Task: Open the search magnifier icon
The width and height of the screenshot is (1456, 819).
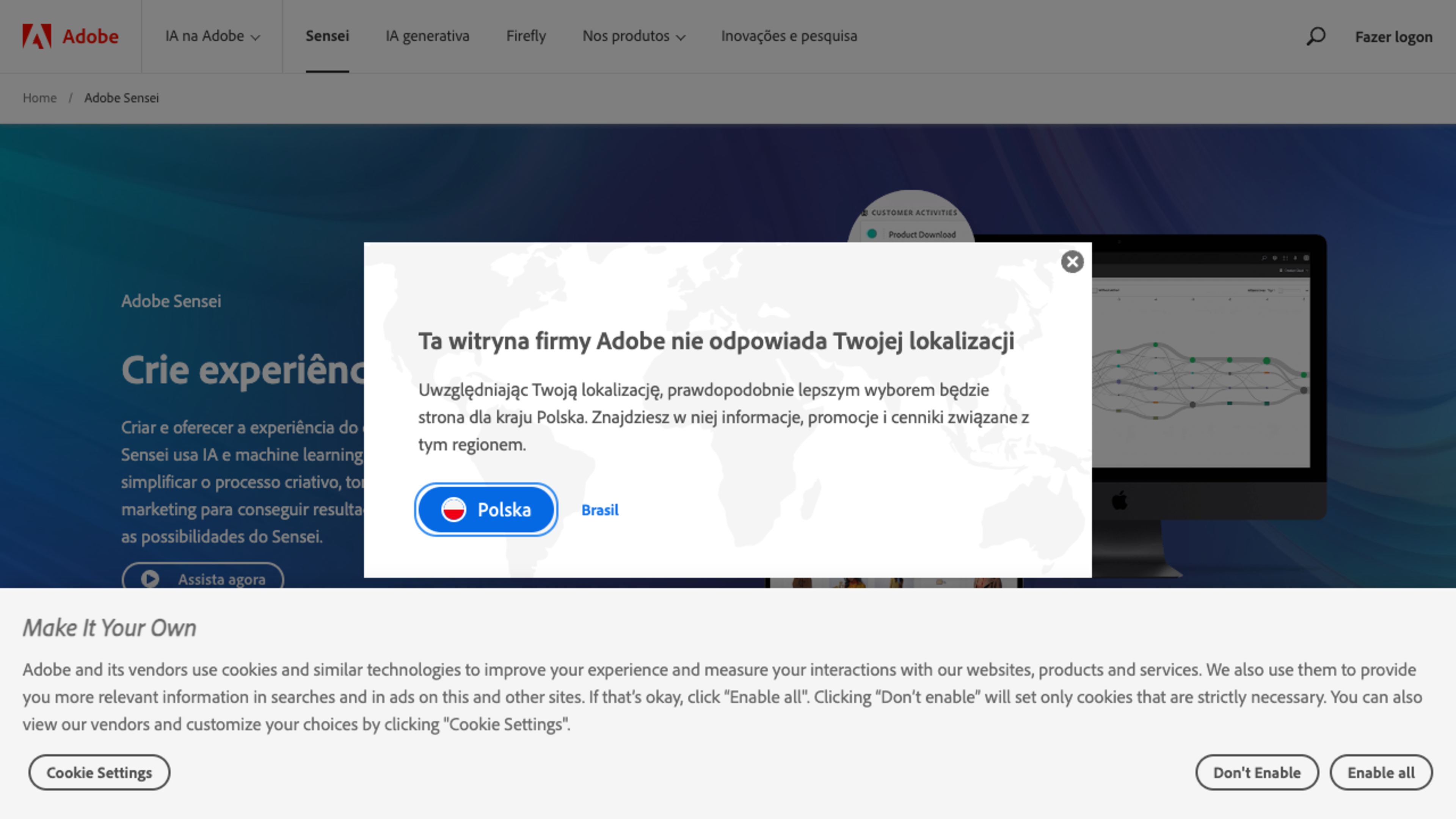Action: (x=1315, y=36)
